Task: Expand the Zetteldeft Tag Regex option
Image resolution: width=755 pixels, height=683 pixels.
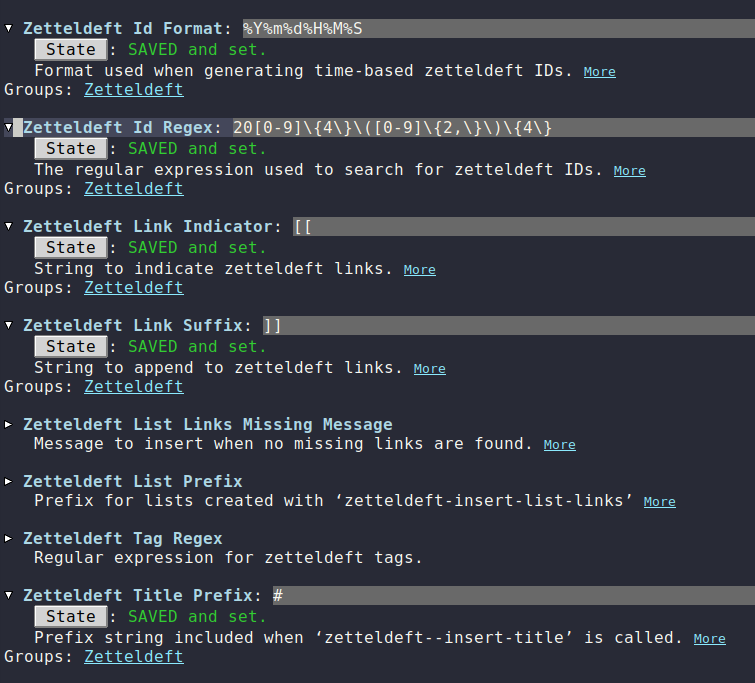Action: pos(9,539)
